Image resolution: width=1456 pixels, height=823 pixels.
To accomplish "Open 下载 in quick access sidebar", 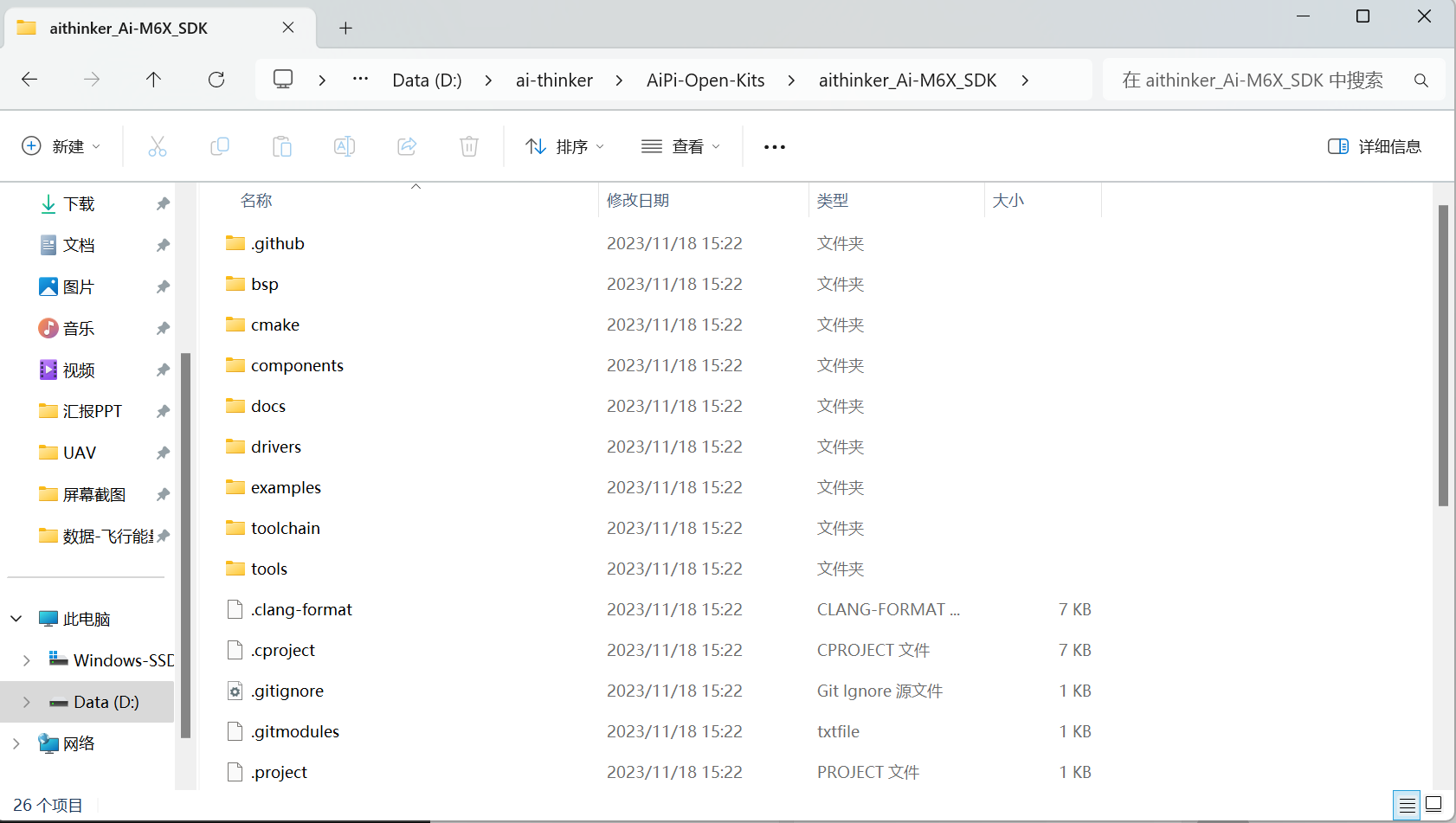I will pyautogui.click(x=79, y=204).
